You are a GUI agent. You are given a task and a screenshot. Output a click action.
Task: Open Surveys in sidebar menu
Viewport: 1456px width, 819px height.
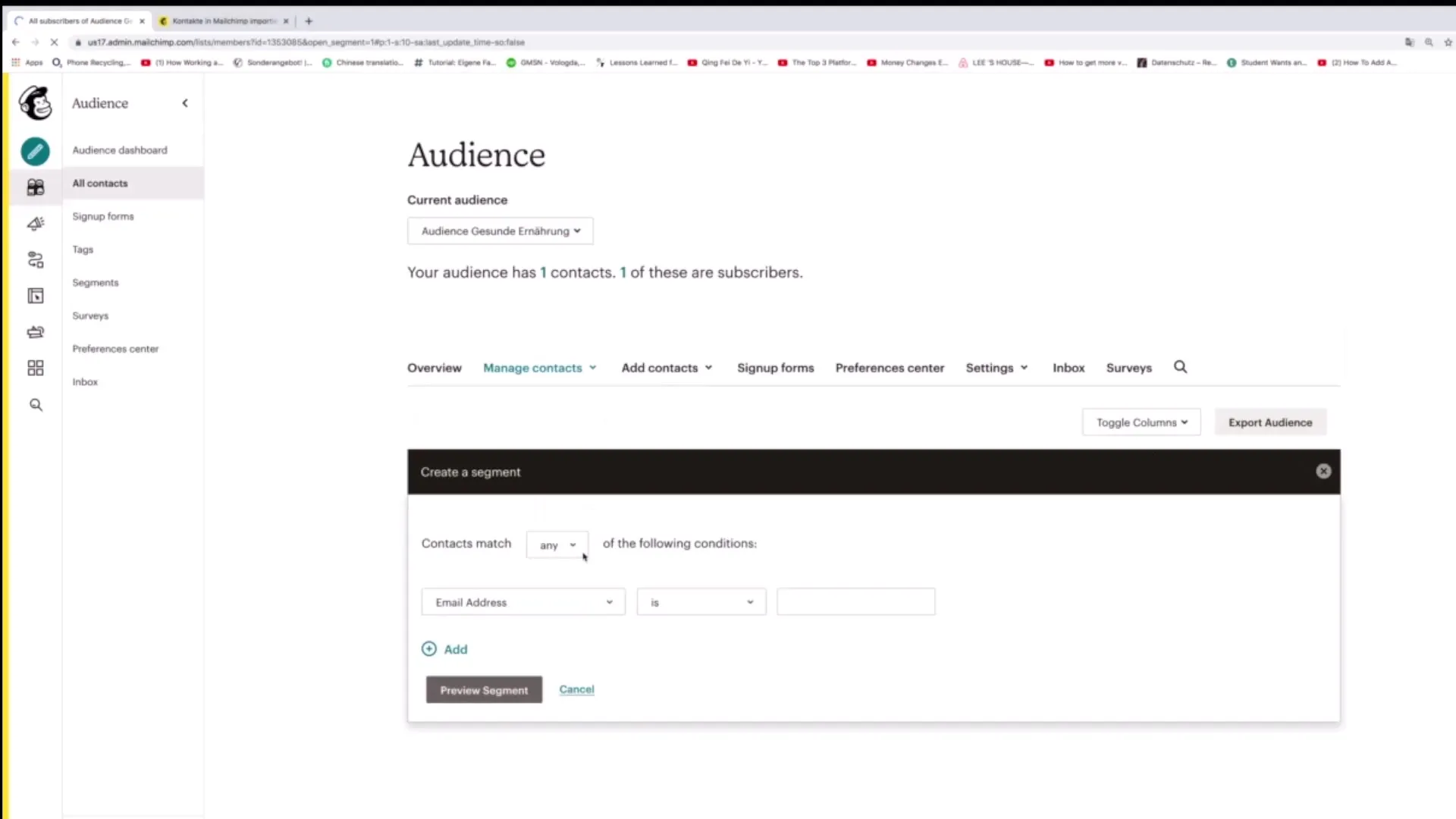coord(90,315)
